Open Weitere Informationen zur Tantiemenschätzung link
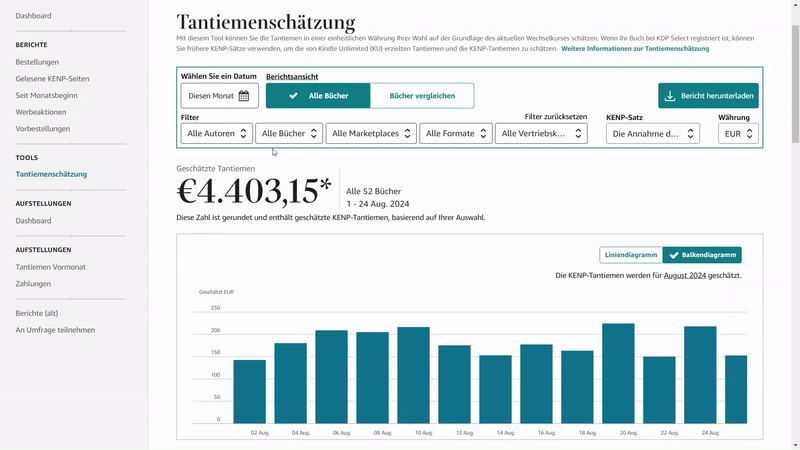Image resolution: width=800 pixels, height=450 pixels. [x=635, y=48]
